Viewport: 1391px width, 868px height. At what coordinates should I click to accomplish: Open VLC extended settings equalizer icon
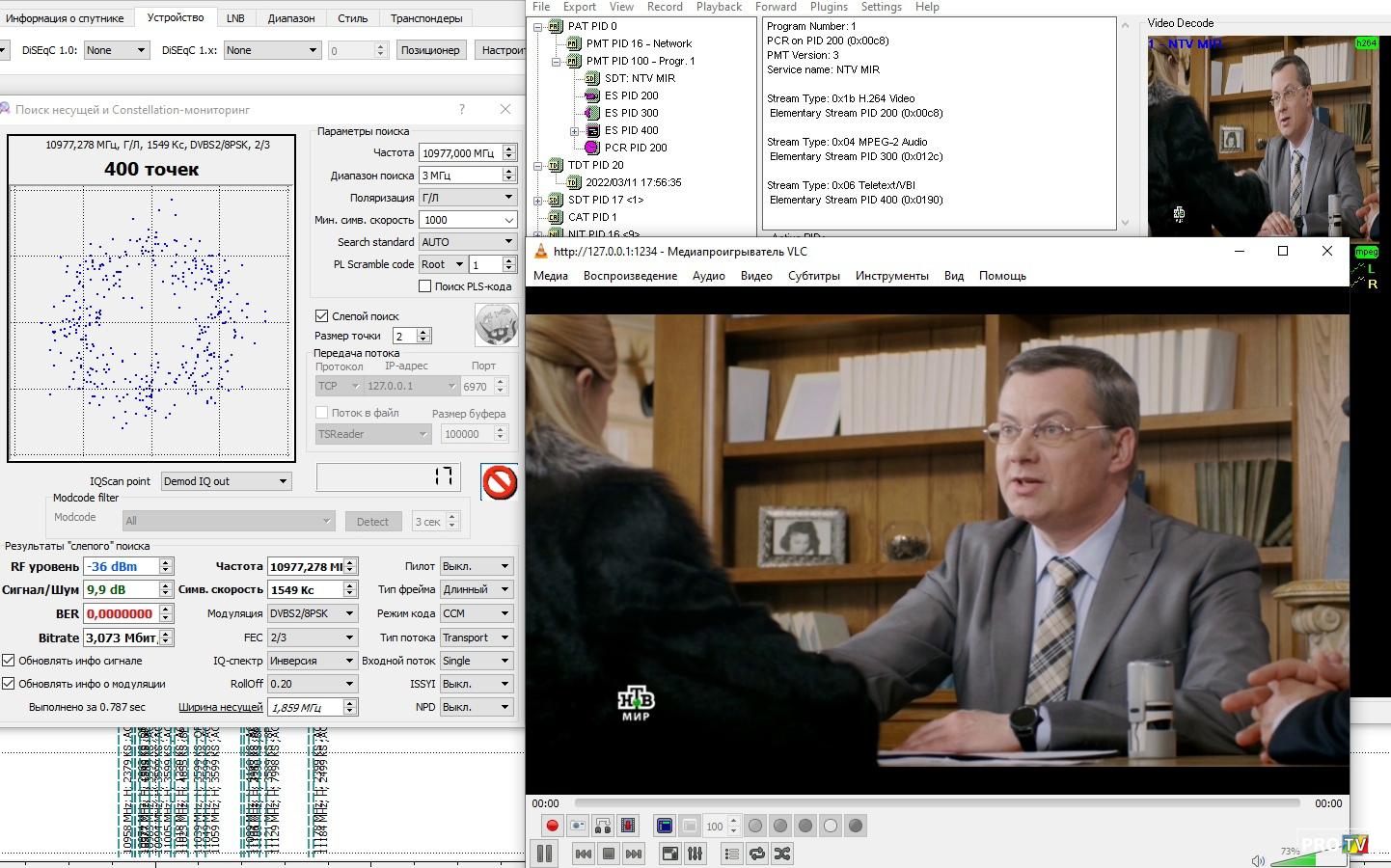695,854
